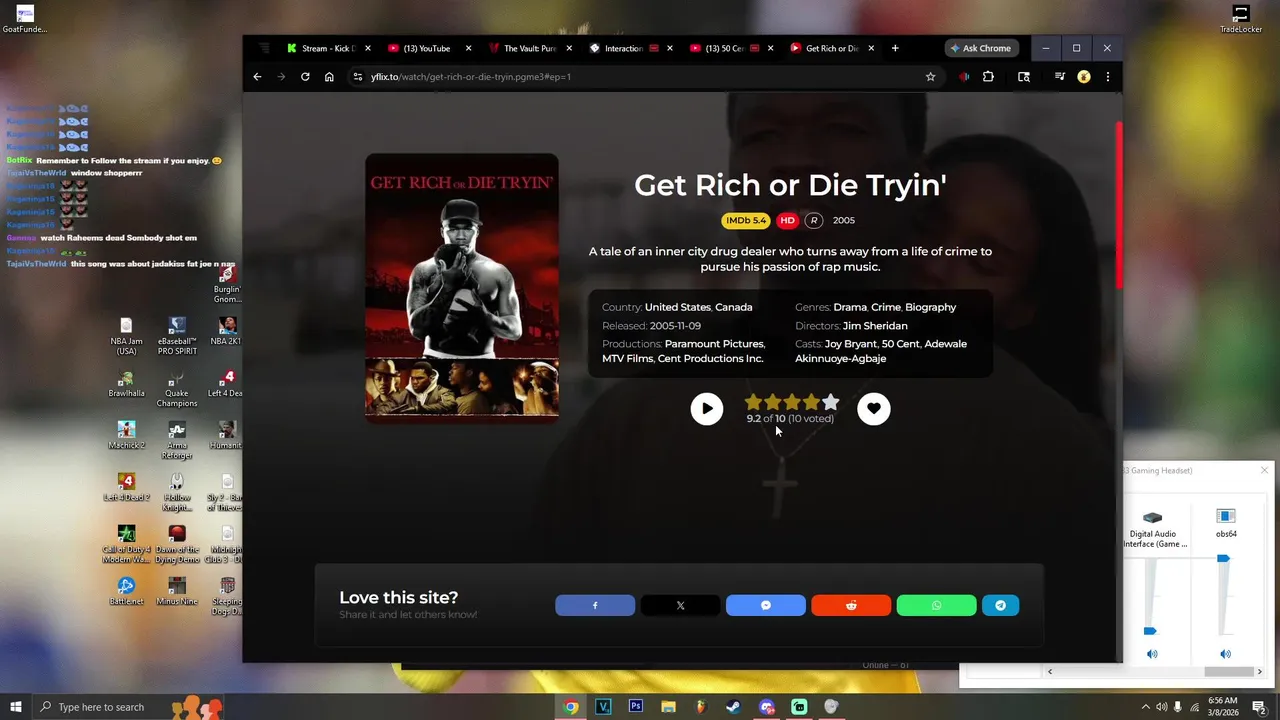Screen dimensions: 1280x720
Task: Open the Paramount Pictures production link
Action: [714, 344]
